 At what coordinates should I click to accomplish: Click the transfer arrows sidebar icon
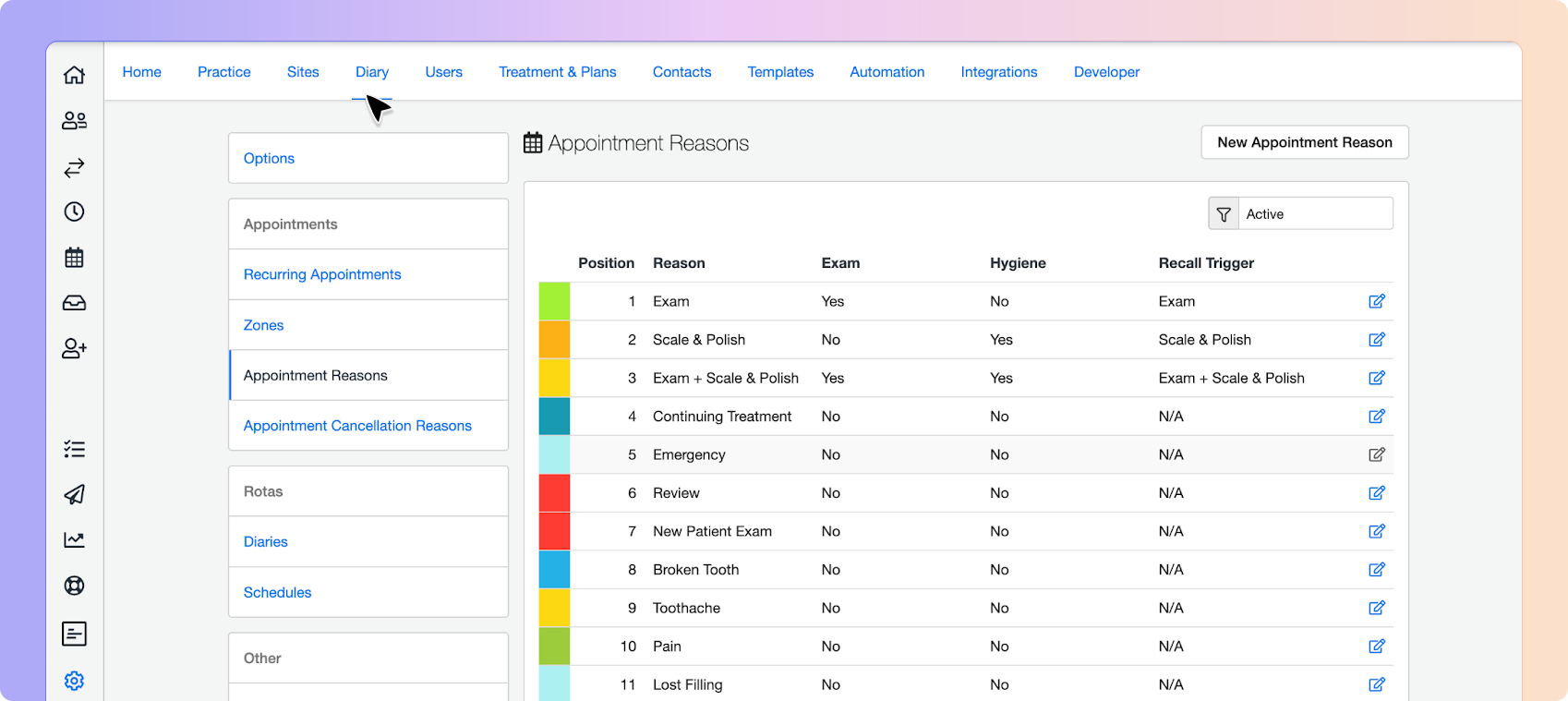point(74,167)
